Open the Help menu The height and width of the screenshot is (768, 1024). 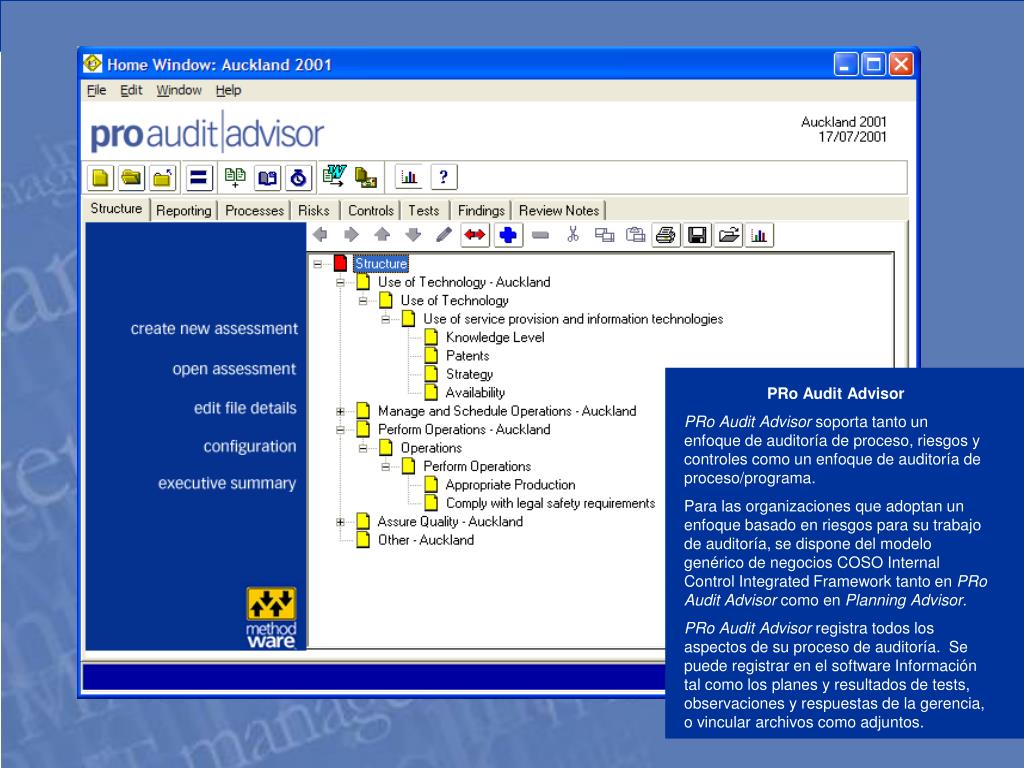pos(229,90)
